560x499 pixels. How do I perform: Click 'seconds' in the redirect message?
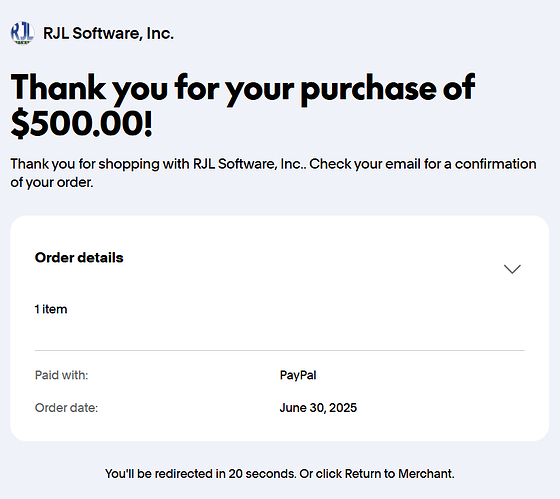pyautogui.click(x=271, y=474)
